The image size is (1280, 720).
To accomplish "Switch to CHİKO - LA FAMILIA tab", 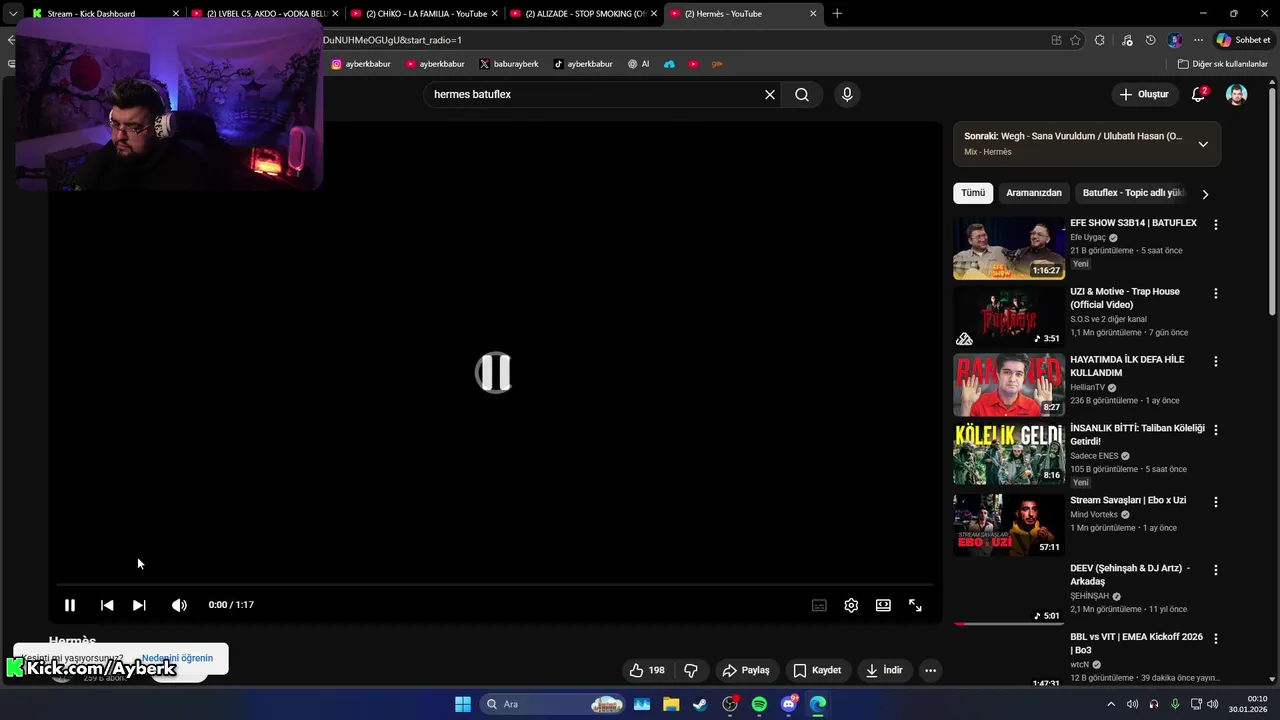I will tap(424, 14).
